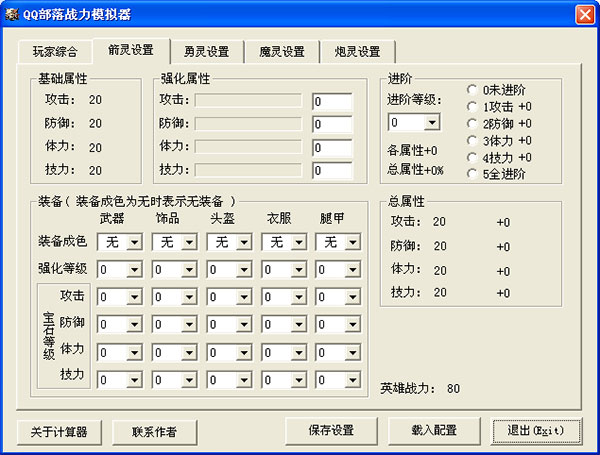Open the 武器 装备成色 dropdown
The height and width of the screenshot is (455, 600).
120,242
